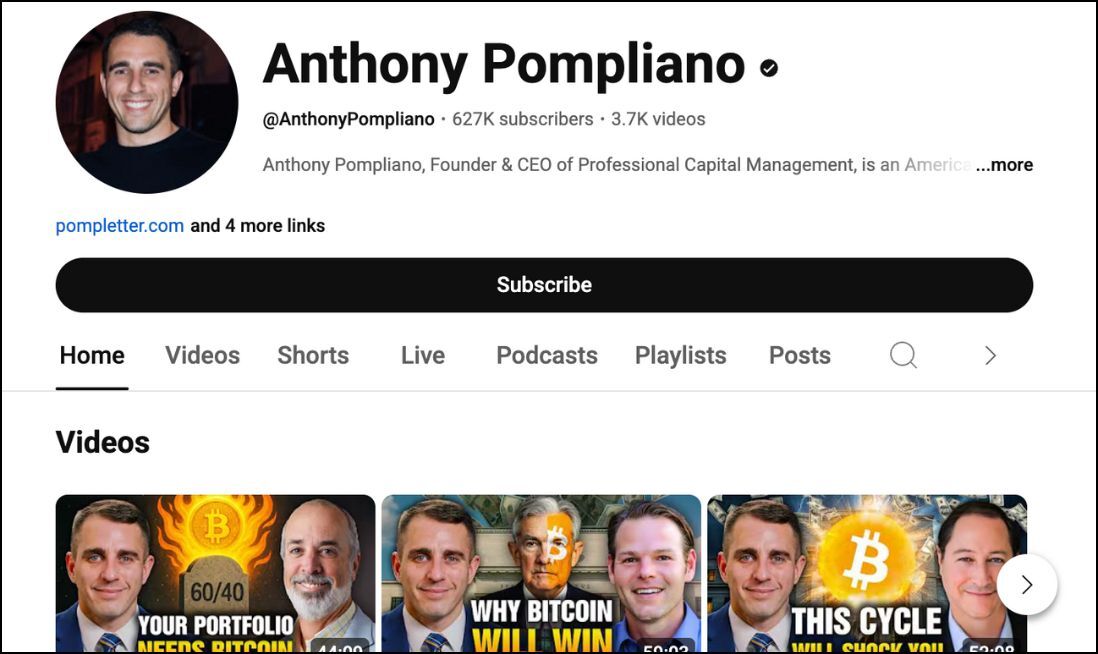Open the @AnthonyPompliano handle
This screenshot has height=654, width=1098.
coord(349,119)
